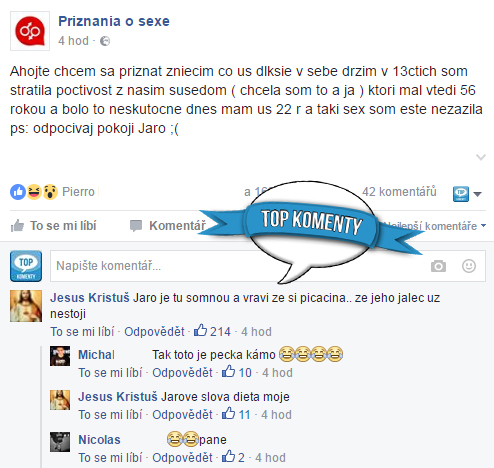Focus the 'Napište komentář...' input field
494x468 pixels.
click(239, 266)
